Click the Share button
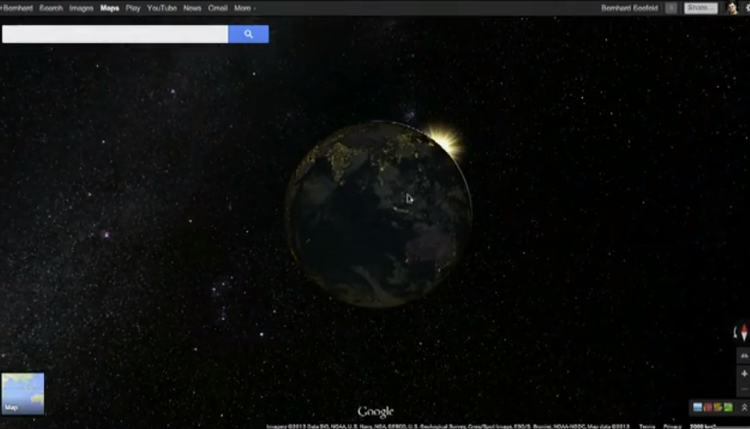The image size is (750, 429). [701, 8]
